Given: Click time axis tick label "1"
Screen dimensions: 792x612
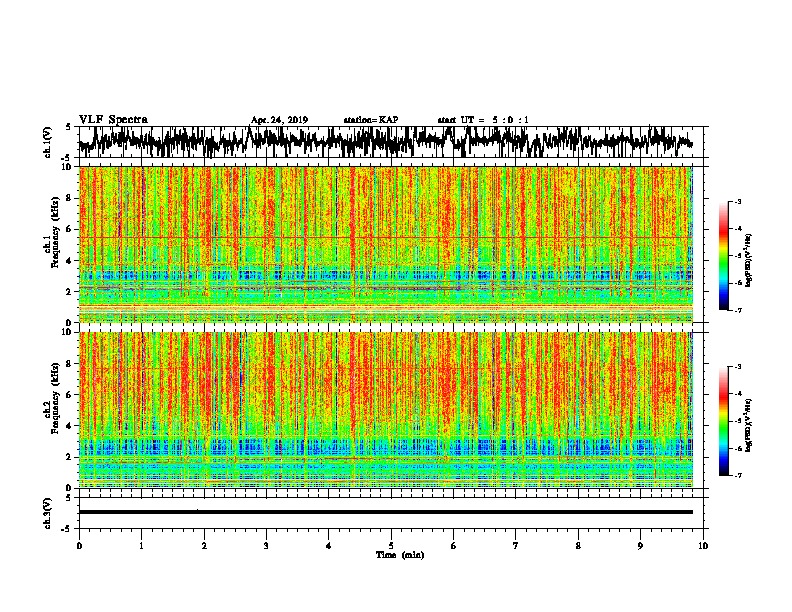Looking at the screenshot, I should 141,545.
